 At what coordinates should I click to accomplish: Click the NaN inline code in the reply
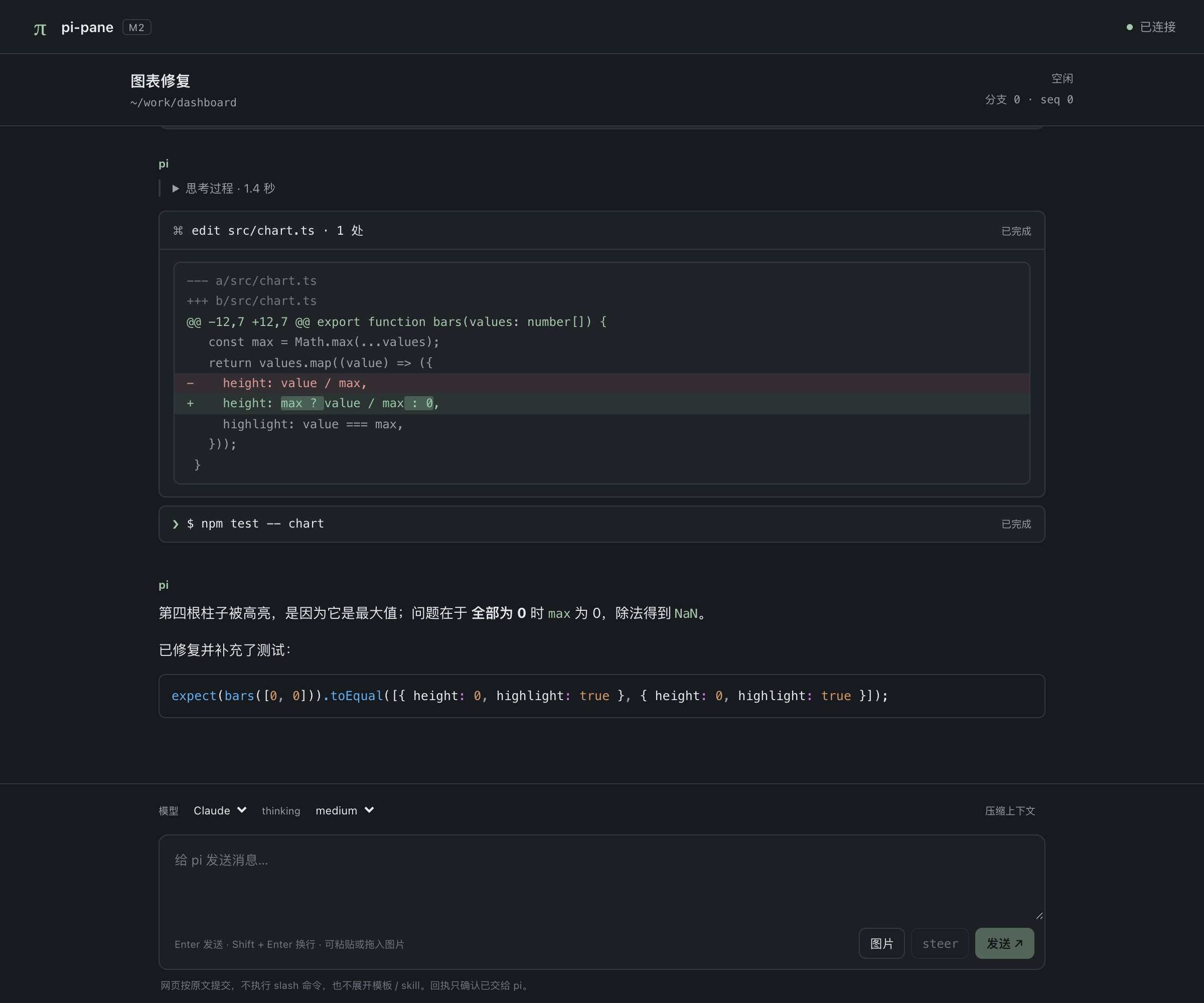tap(686, 613)
